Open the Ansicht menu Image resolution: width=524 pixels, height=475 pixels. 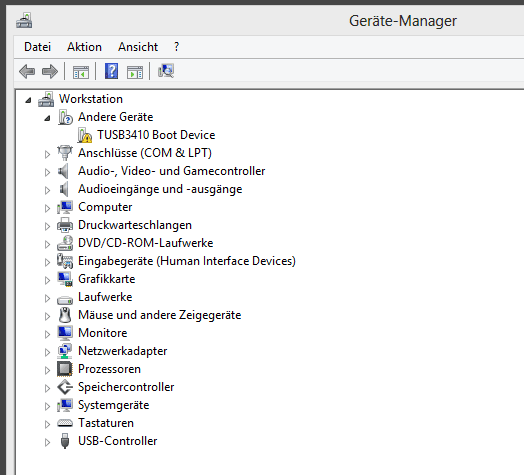point(138,47)
